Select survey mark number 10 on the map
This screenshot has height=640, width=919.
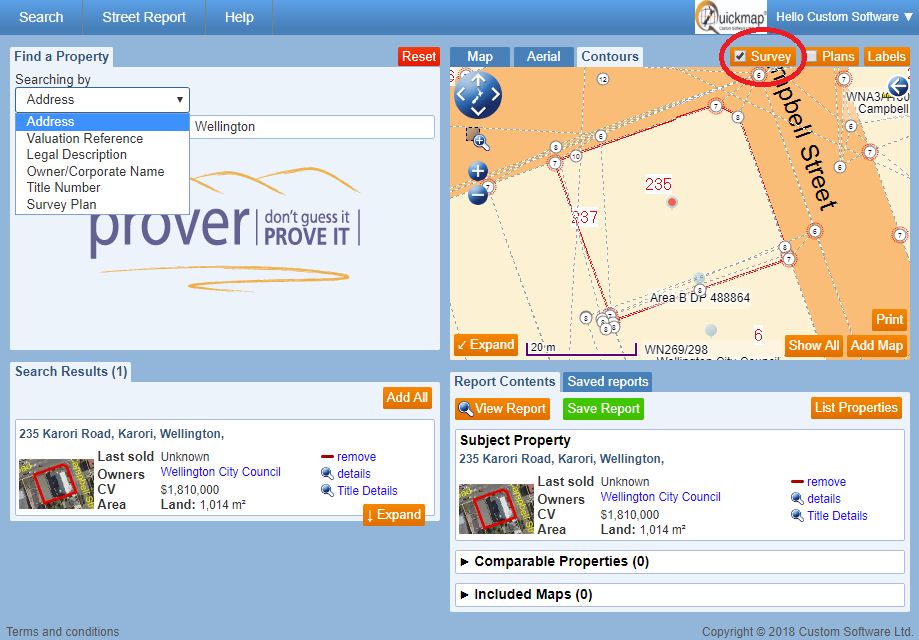tap(576, 156)
